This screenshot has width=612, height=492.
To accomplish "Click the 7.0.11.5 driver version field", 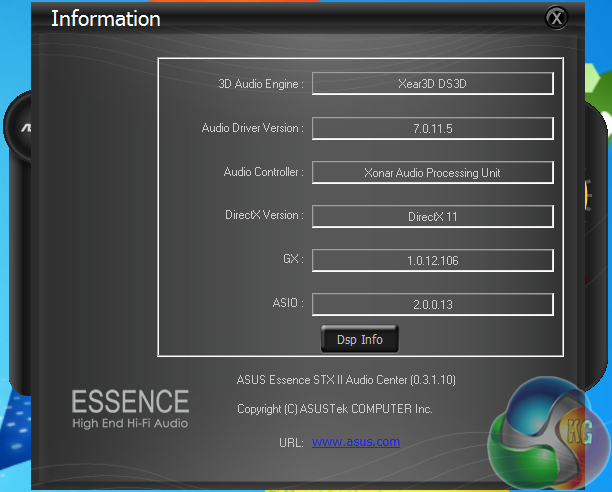I will (x=432, y=128).
